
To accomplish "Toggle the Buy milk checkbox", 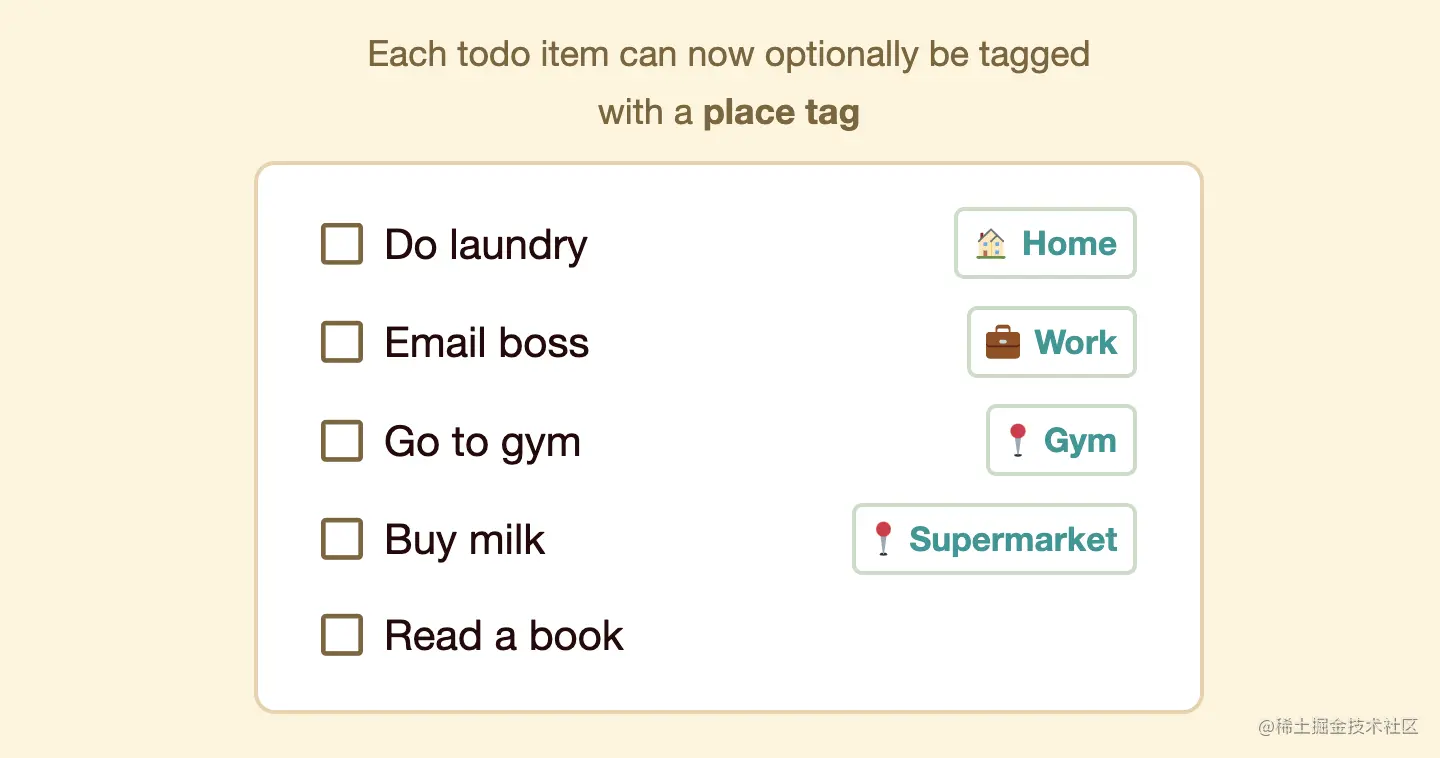I will (341, 540).
